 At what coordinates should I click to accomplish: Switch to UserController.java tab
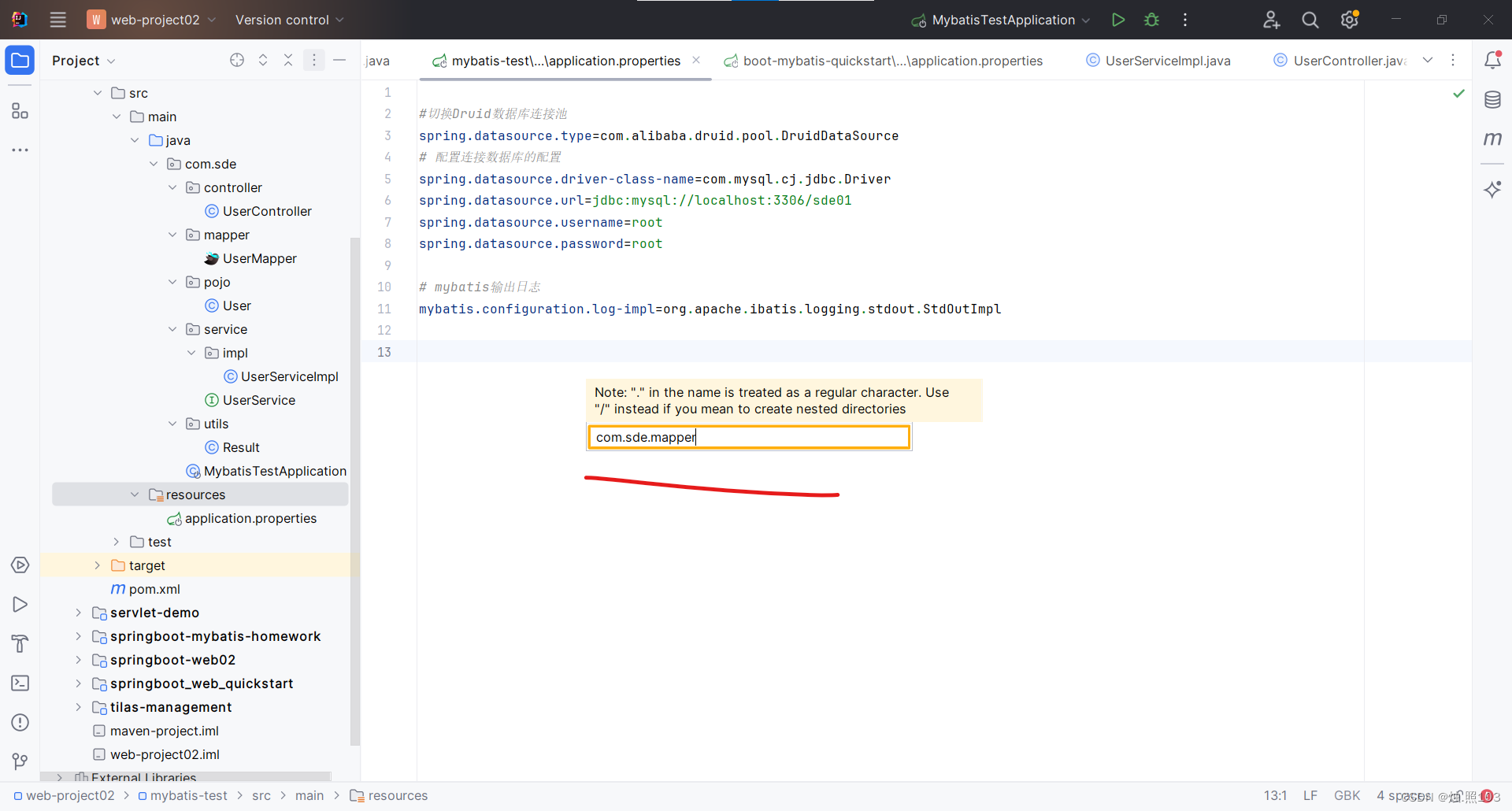tap(1340, 61)
